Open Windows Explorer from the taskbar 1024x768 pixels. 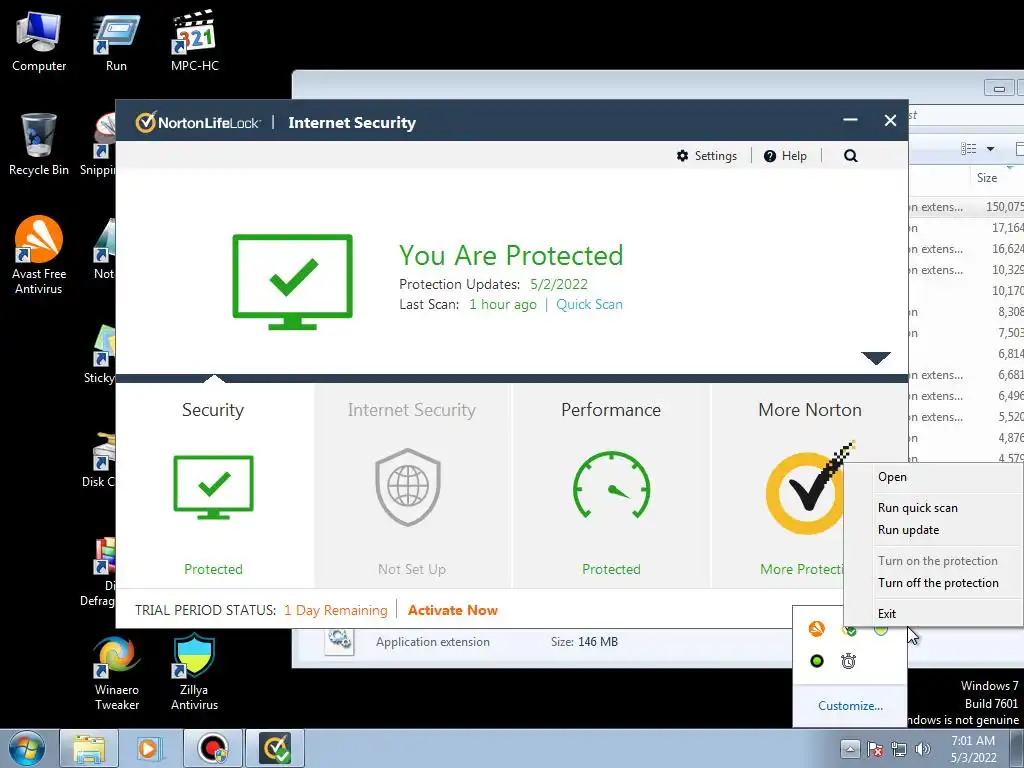(89, 748)
